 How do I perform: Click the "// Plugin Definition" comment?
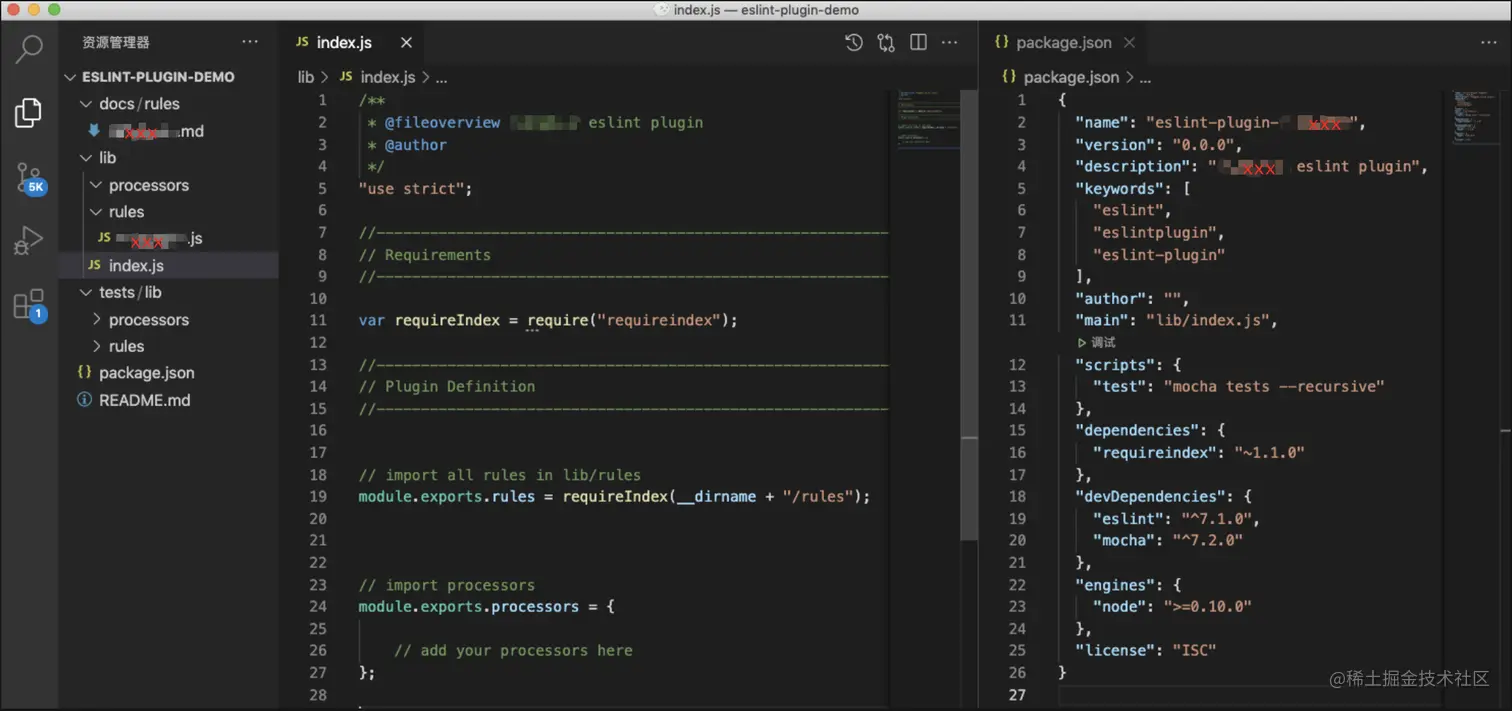(447, 386)
